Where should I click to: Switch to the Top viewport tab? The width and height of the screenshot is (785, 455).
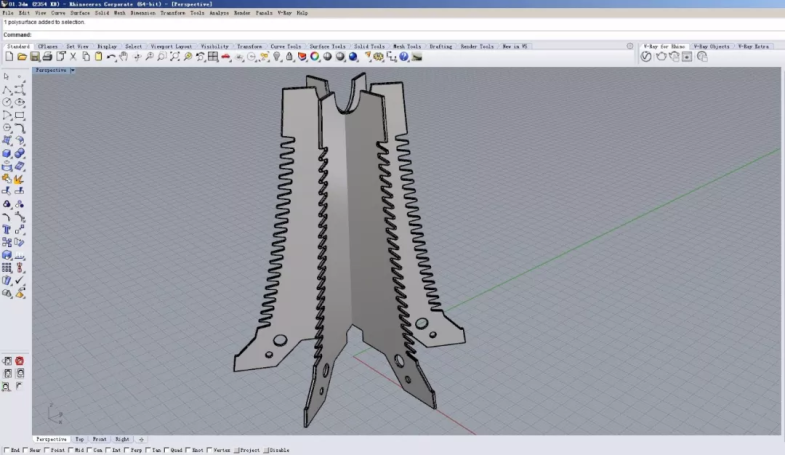pos(79,439)
